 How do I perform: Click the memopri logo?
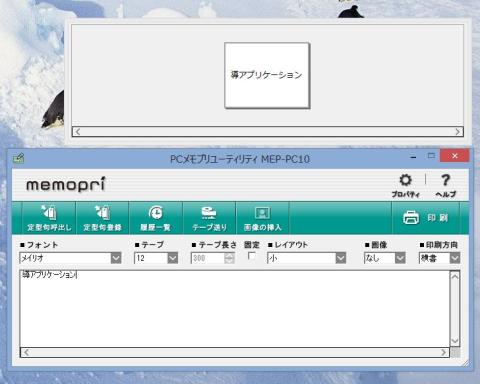[66, 184]
